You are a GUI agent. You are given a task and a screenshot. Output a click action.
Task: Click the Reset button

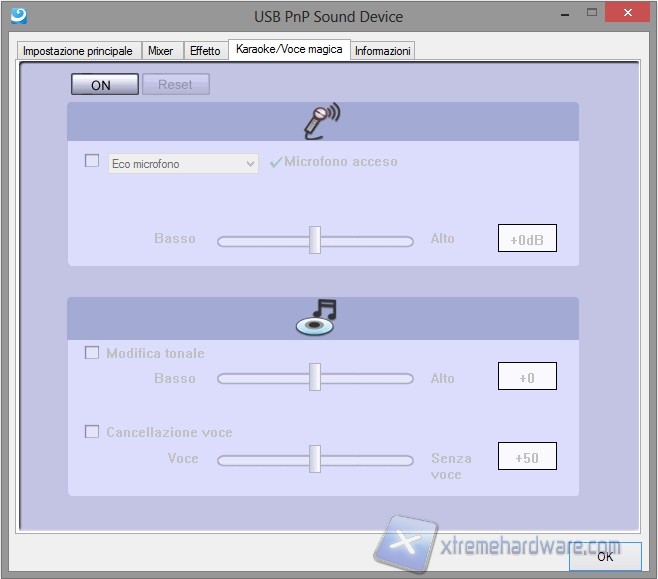[x=175, y=85]
